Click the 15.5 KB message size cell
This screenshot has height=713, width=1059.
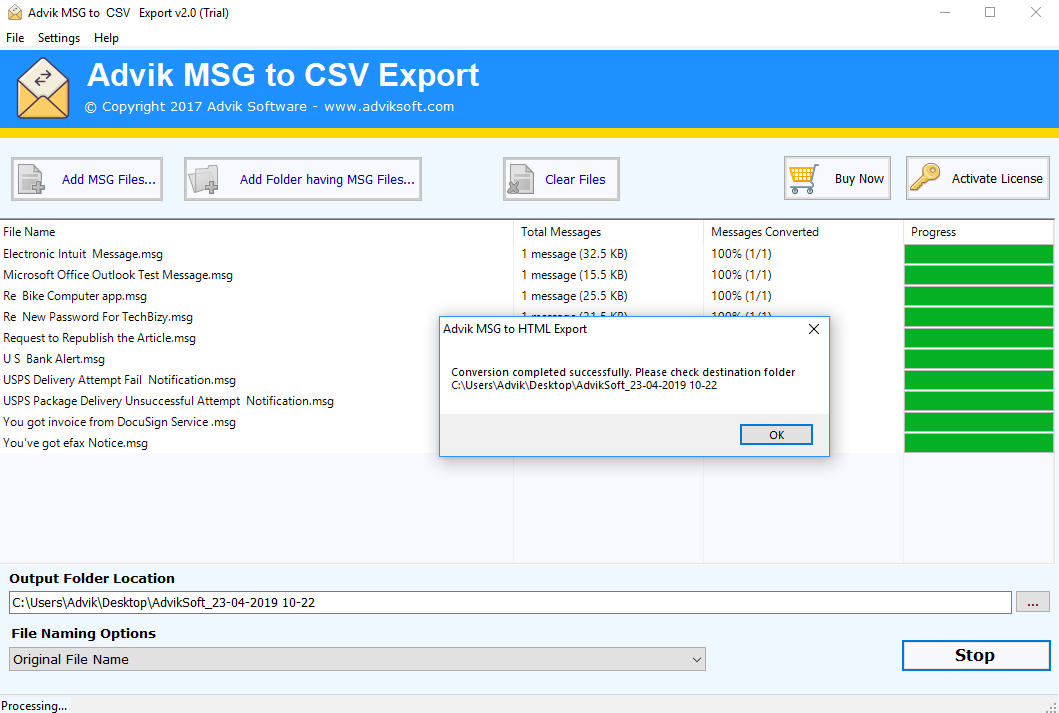574,275
